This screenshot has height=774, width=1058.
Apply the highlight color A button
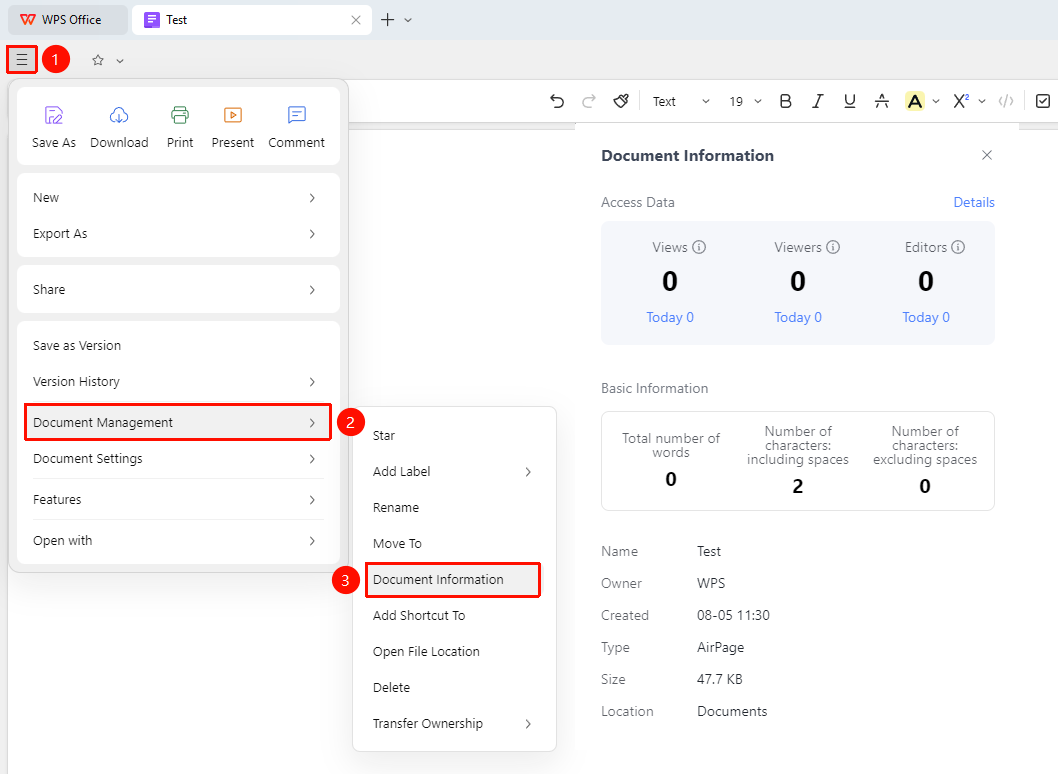tap(914, 101)
